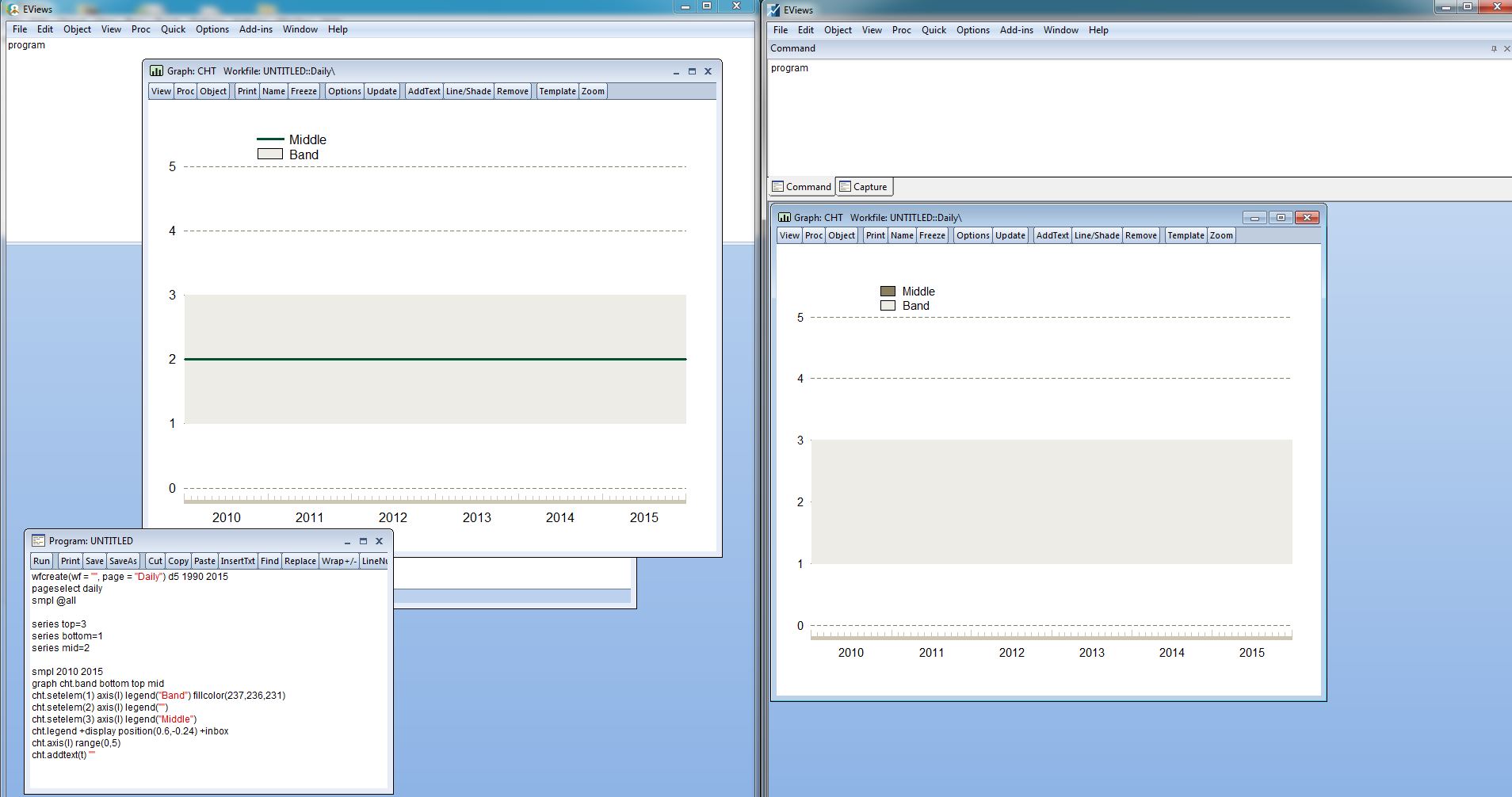Image resolution: width=1512 pixels, height=797 pixels.
Task: Open Options menu in right EViews window
Action: (x=973, y=30)
